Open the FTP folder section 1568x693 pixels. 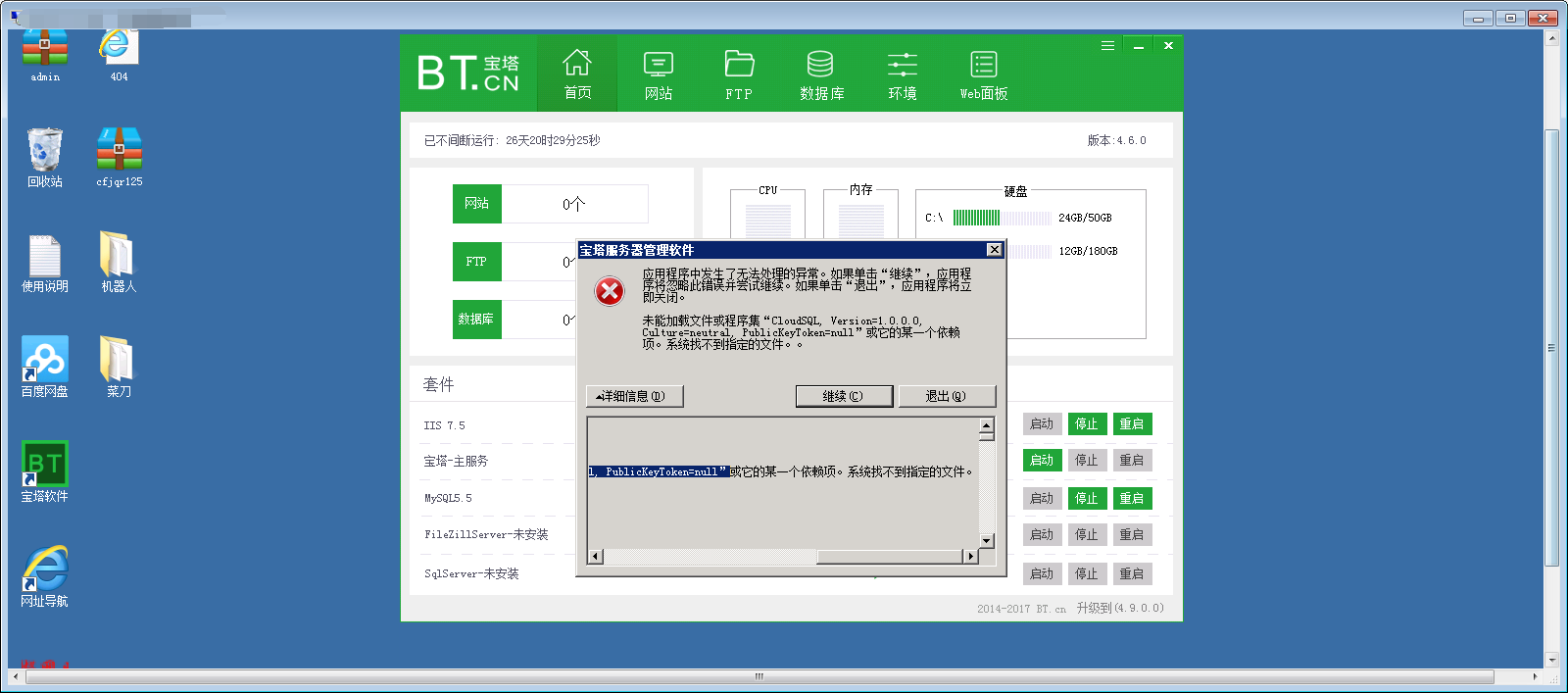tap(739, 74)
